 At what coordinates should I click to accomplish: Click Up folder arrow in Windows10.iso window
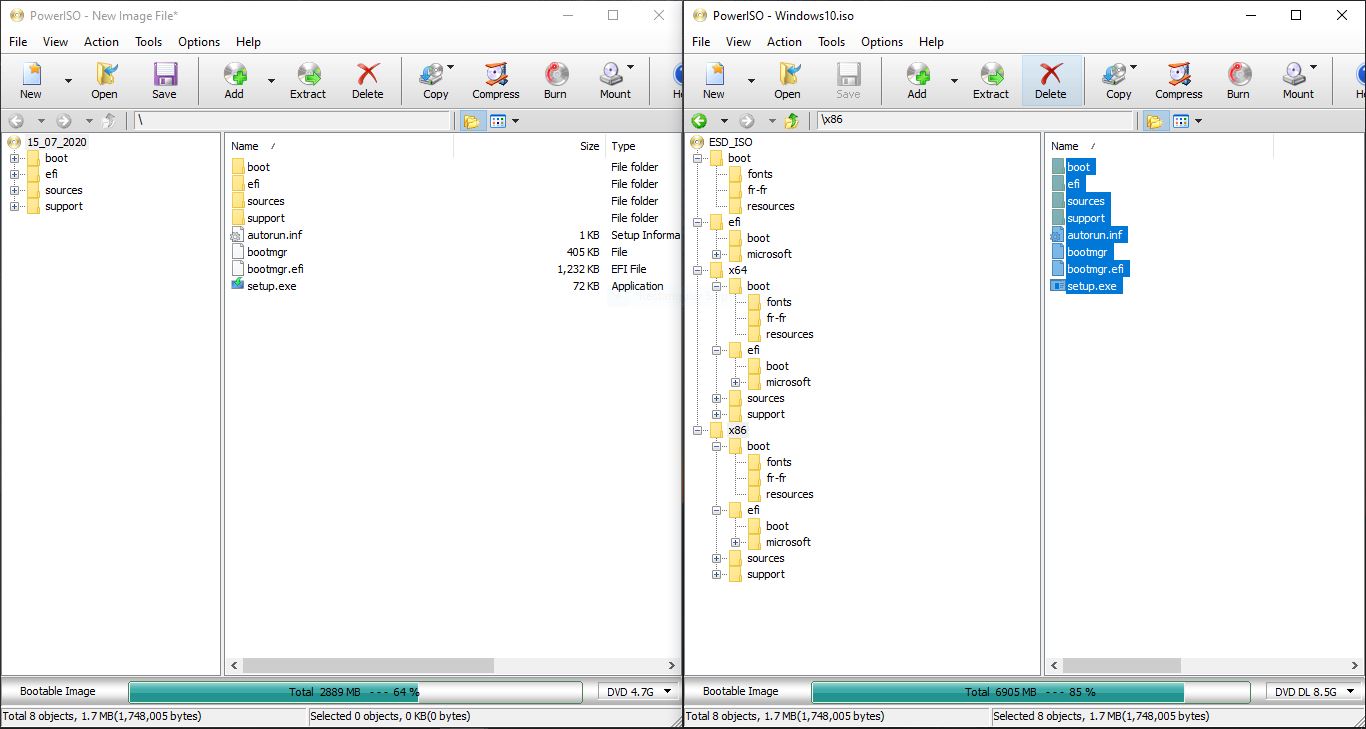click(792, 121)
